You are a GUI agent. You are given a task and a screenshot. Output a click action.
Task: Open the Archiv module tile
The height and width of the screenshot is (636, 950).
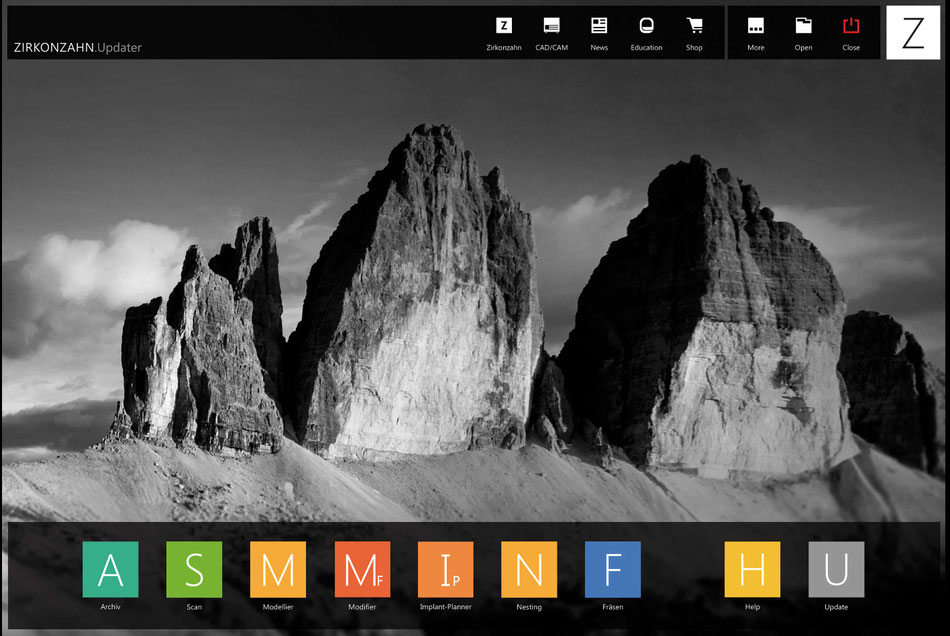[x=110, y=569]
